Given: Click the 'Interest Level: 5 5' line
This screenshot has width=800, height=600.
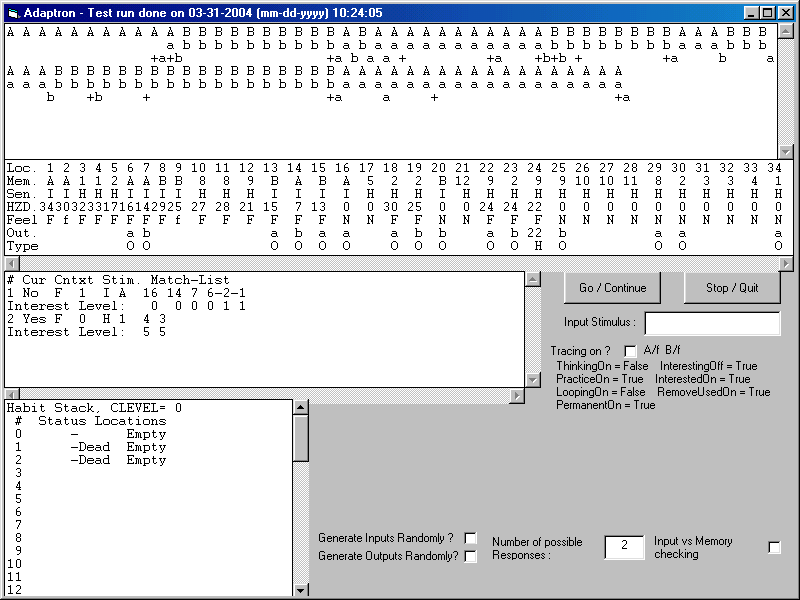Looking at the screenshot, I should coord(87,332).
